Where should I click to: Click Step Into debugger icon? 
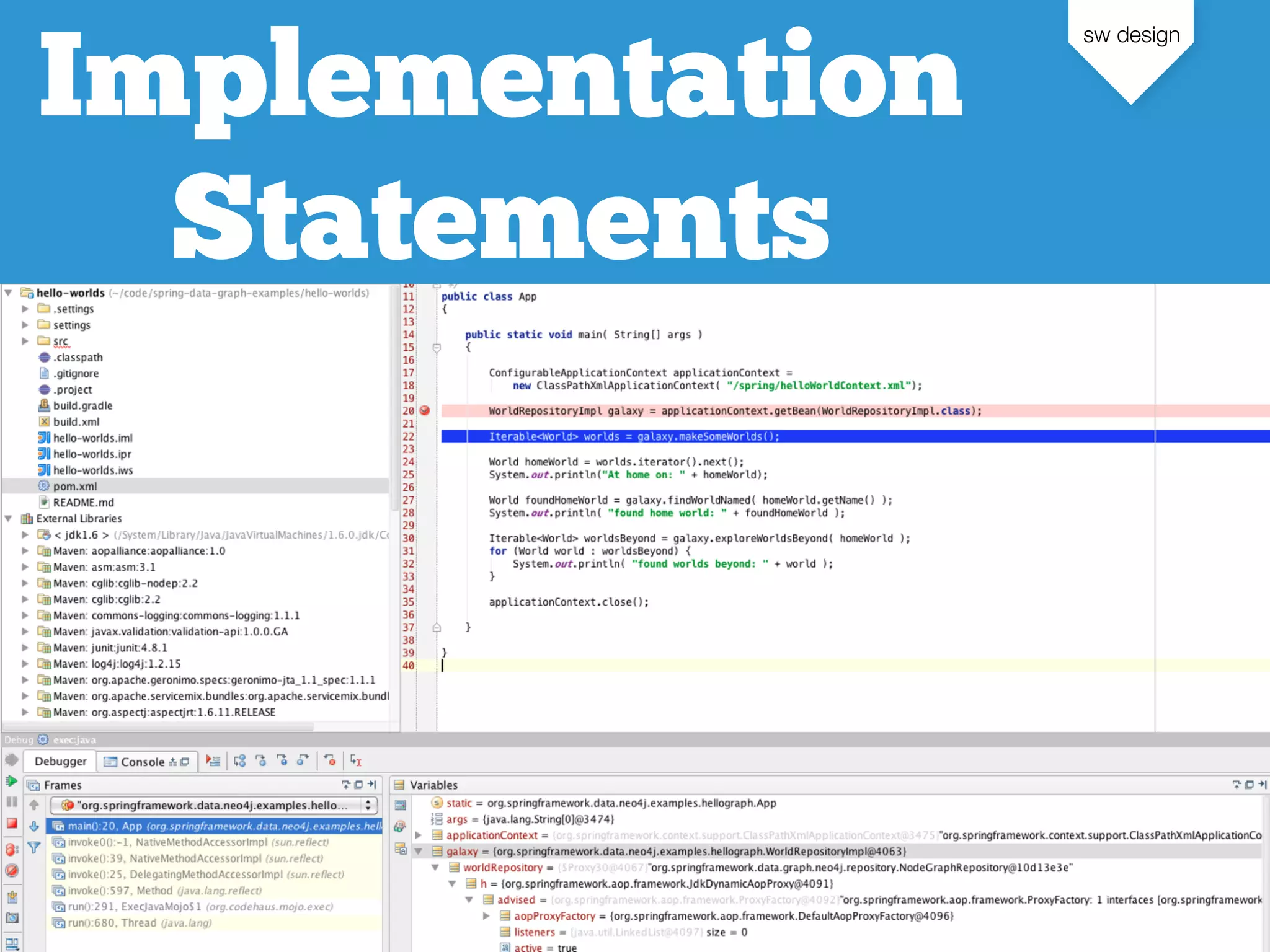tap(261, 760)
